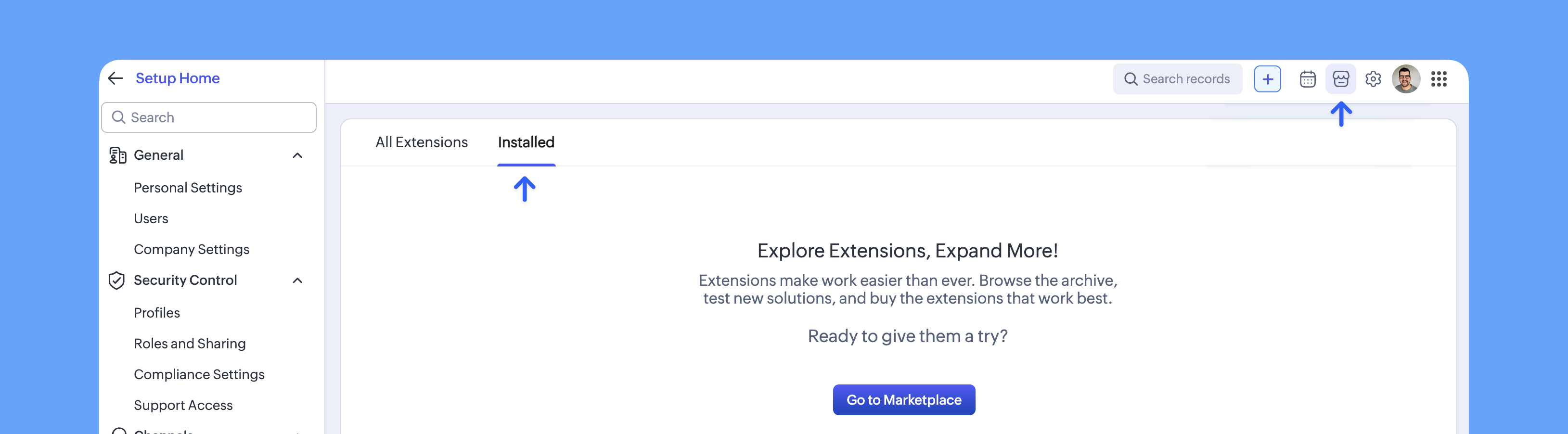This screenshot has width=1568, height=434.
Task: Open Roles and Sharing settings
Action: click(x=189, y=344)
